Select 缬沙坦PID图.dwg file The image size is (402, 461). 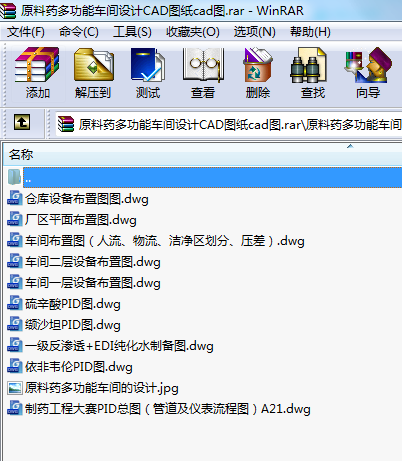[72, 325]
